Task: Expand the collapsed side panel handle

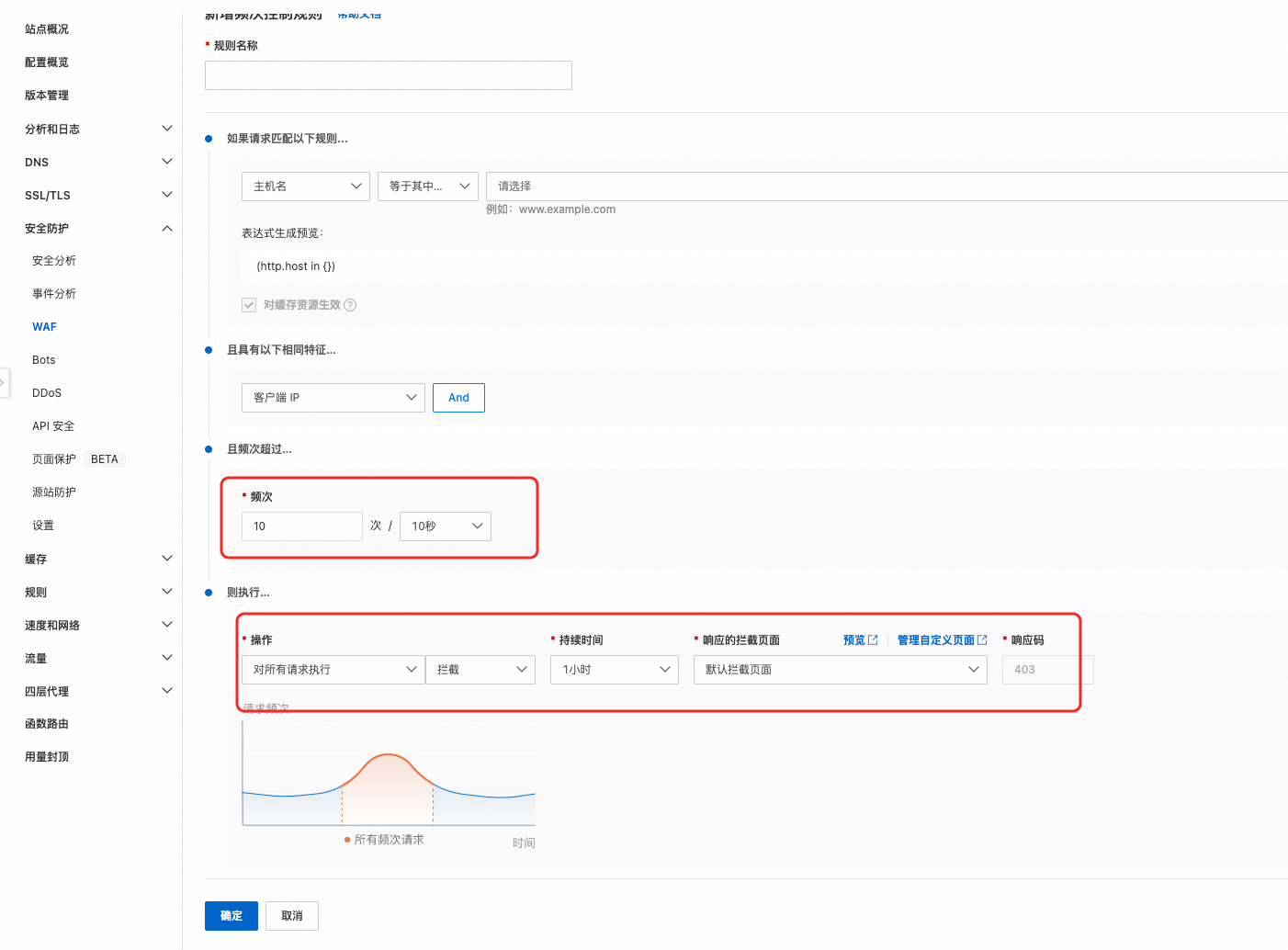Action: point(4,383)
